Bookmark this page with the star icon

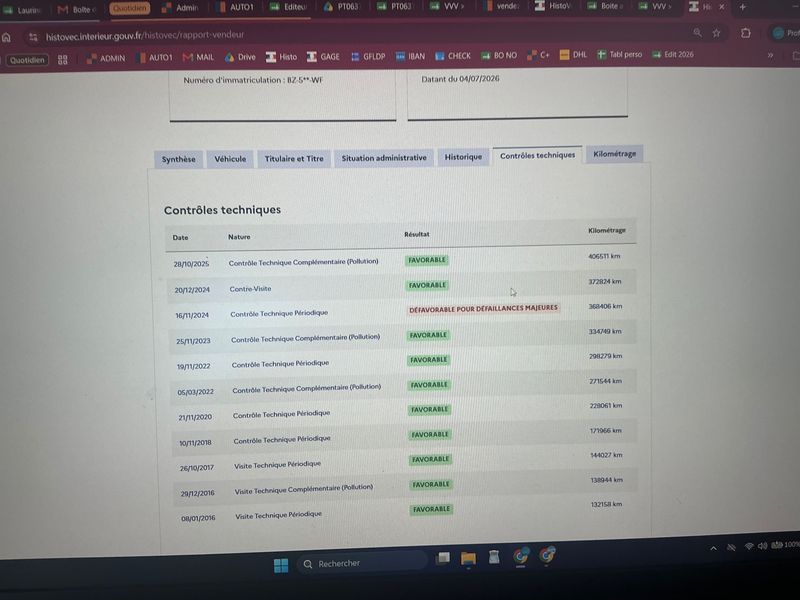pos(716,33)
